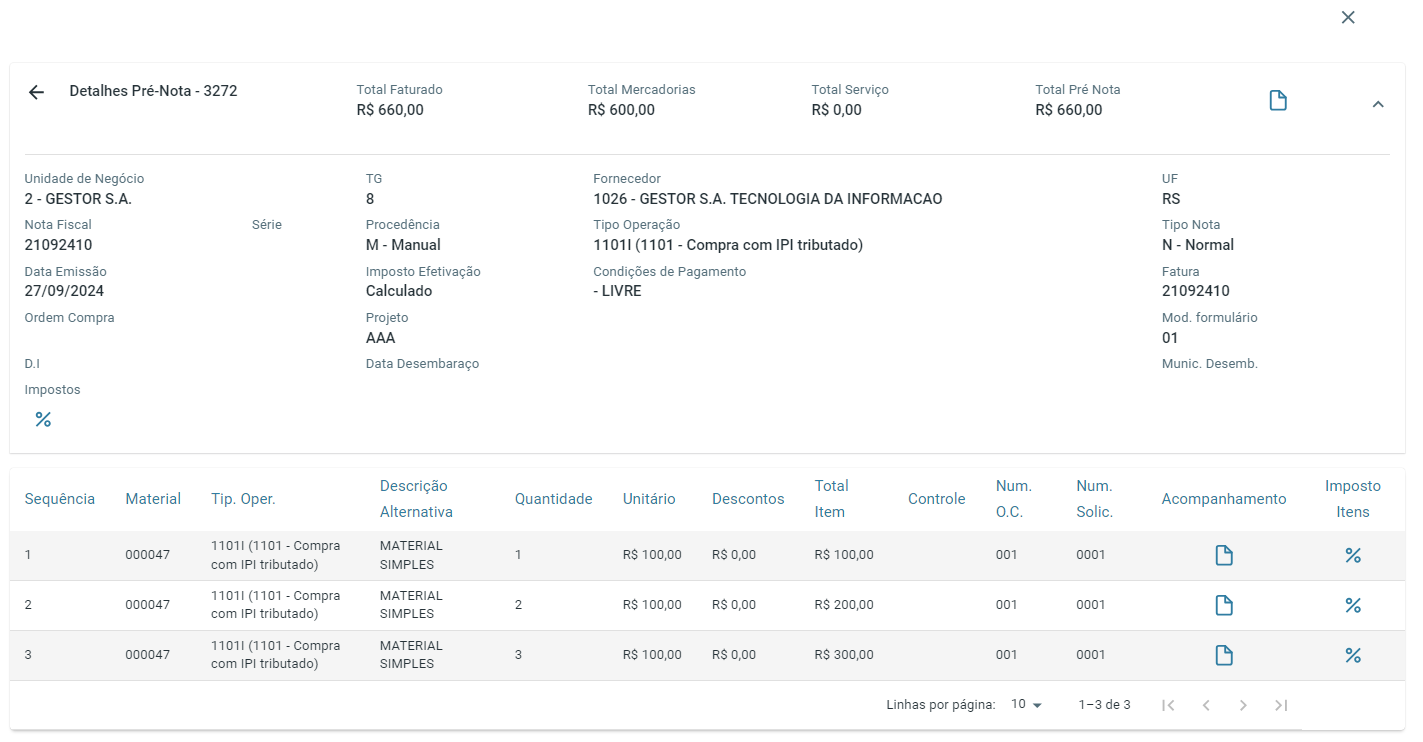
Task: Jump to the first page of items
Action: [x=1168, y=705]
